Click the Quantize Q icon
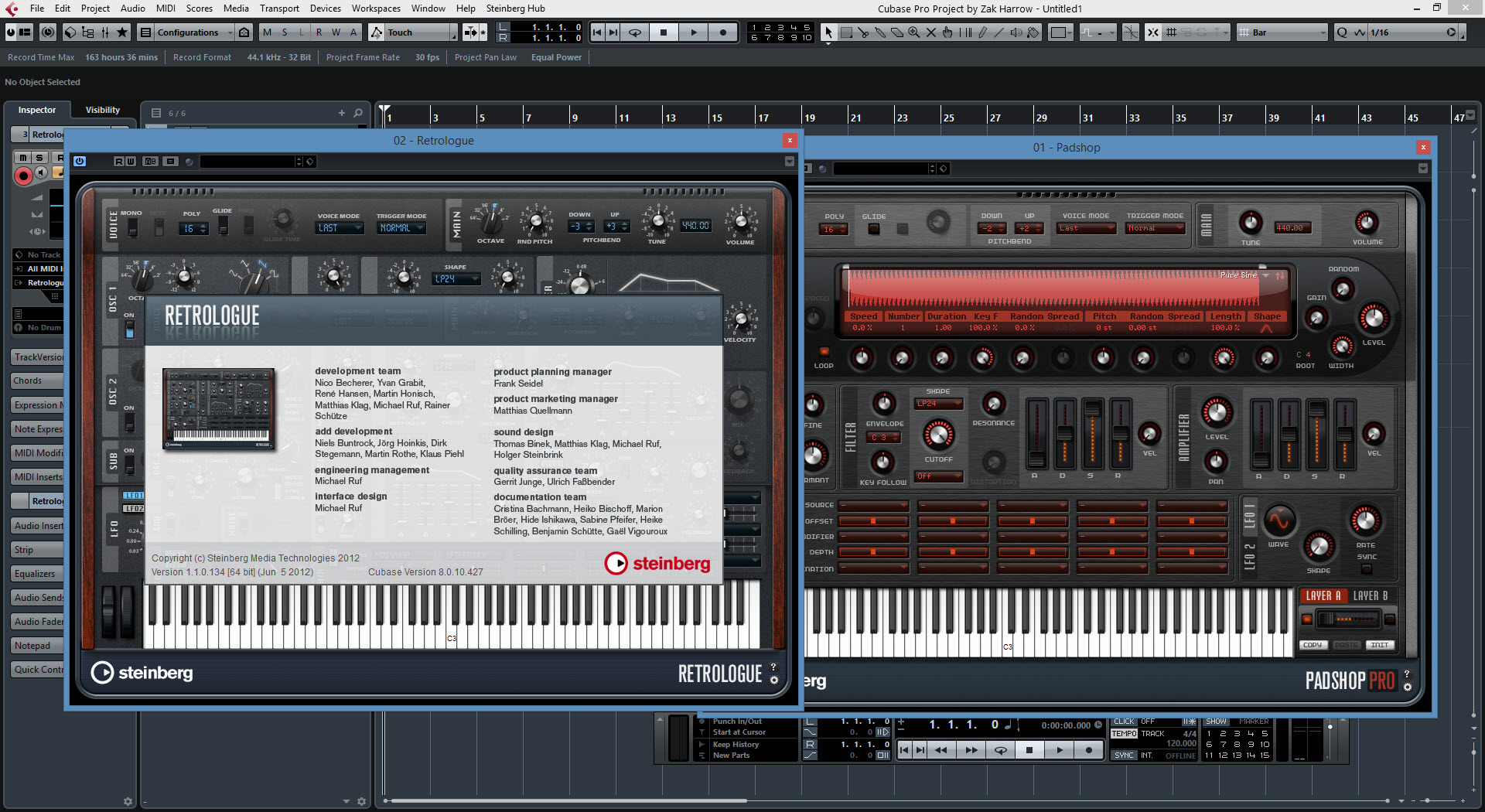The width and height of the screenshot is (1485, 812). (x=1342, y=32)
